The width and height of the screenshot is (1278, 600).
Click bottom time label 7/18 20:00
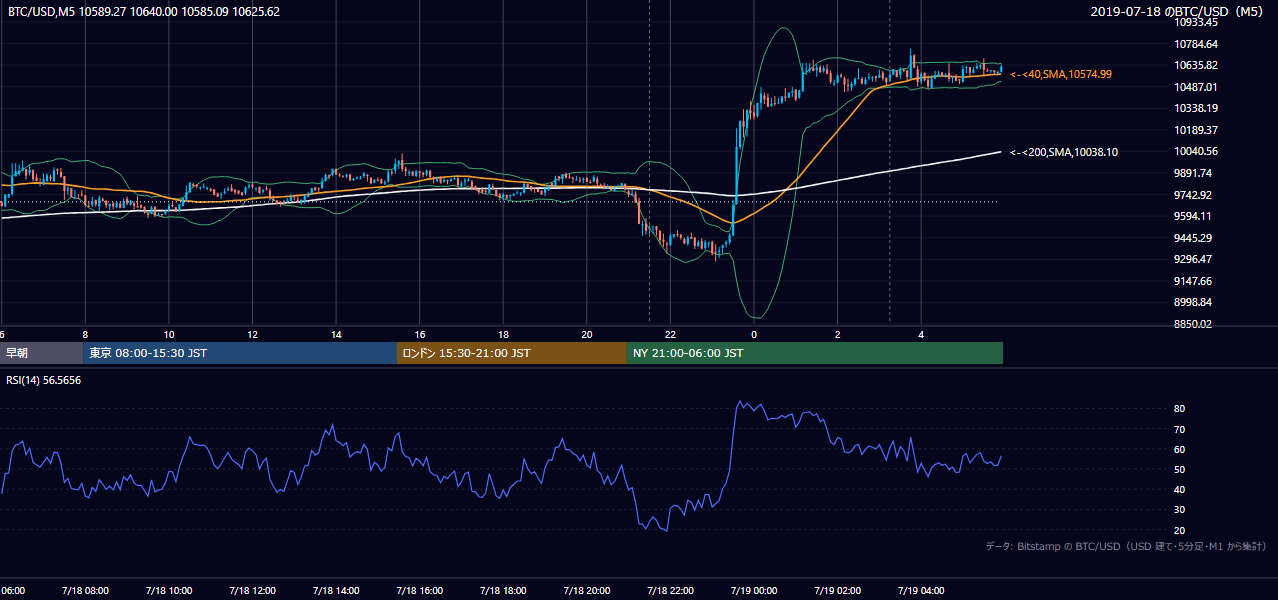(x=586, y=590)
